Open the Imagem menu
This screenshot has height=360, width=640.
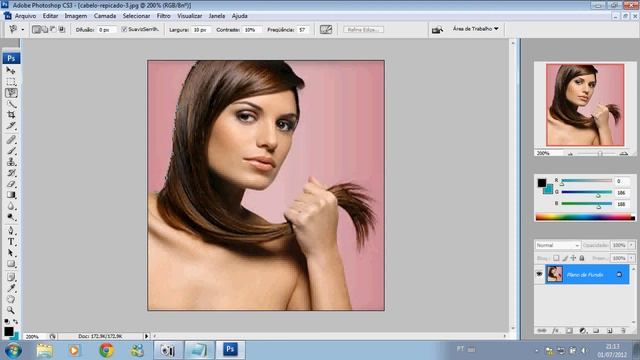click(76, 16)
